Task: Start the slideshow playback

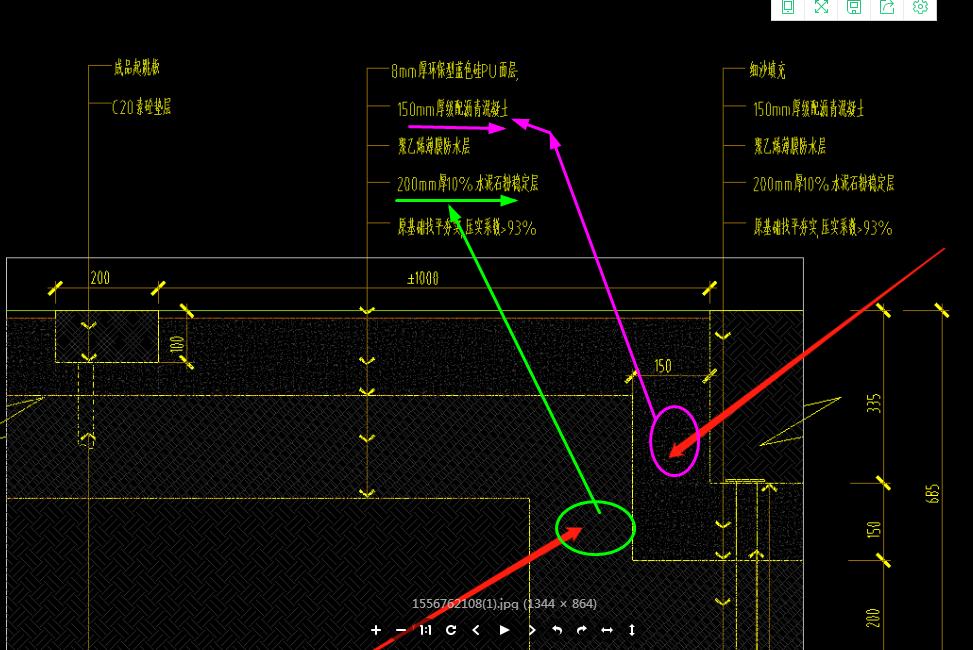Action: coord(504,630)
